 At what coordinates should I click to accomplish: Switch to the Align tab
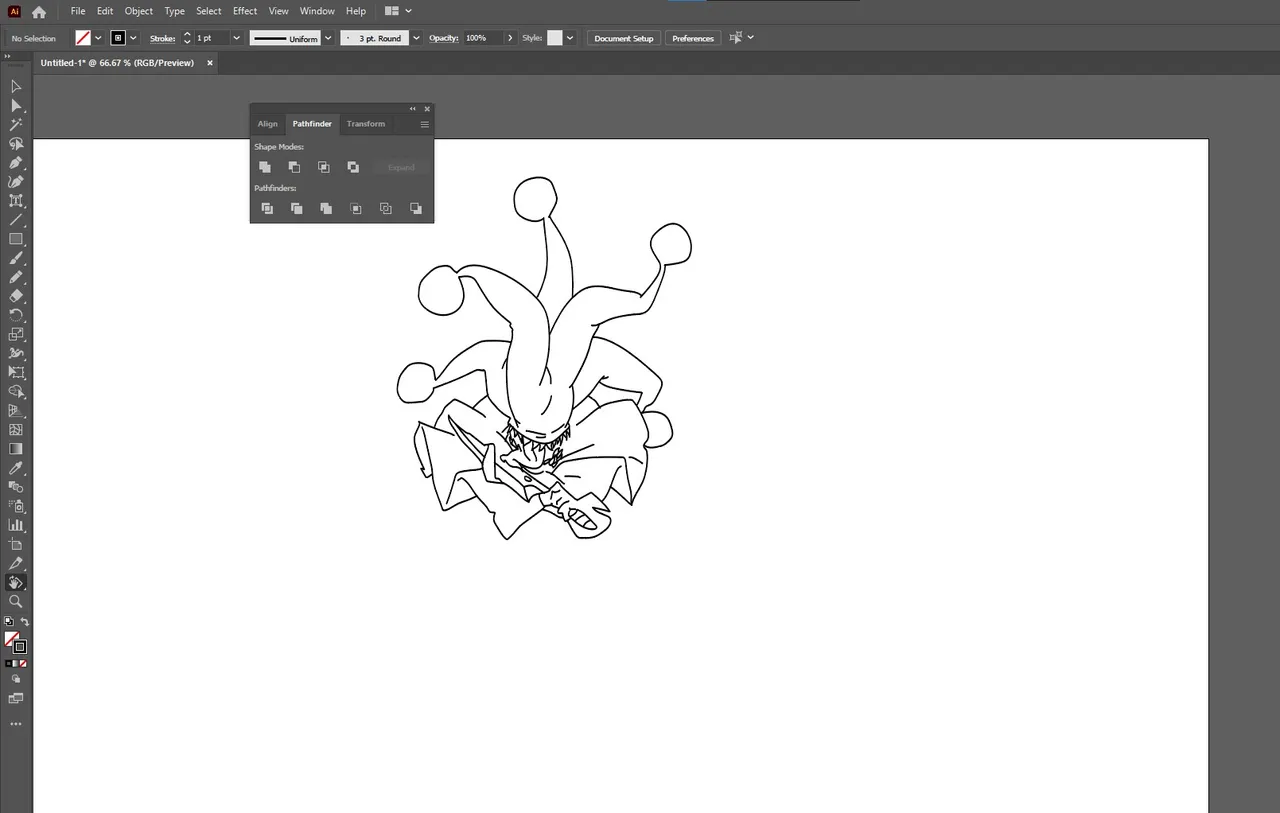268,124
